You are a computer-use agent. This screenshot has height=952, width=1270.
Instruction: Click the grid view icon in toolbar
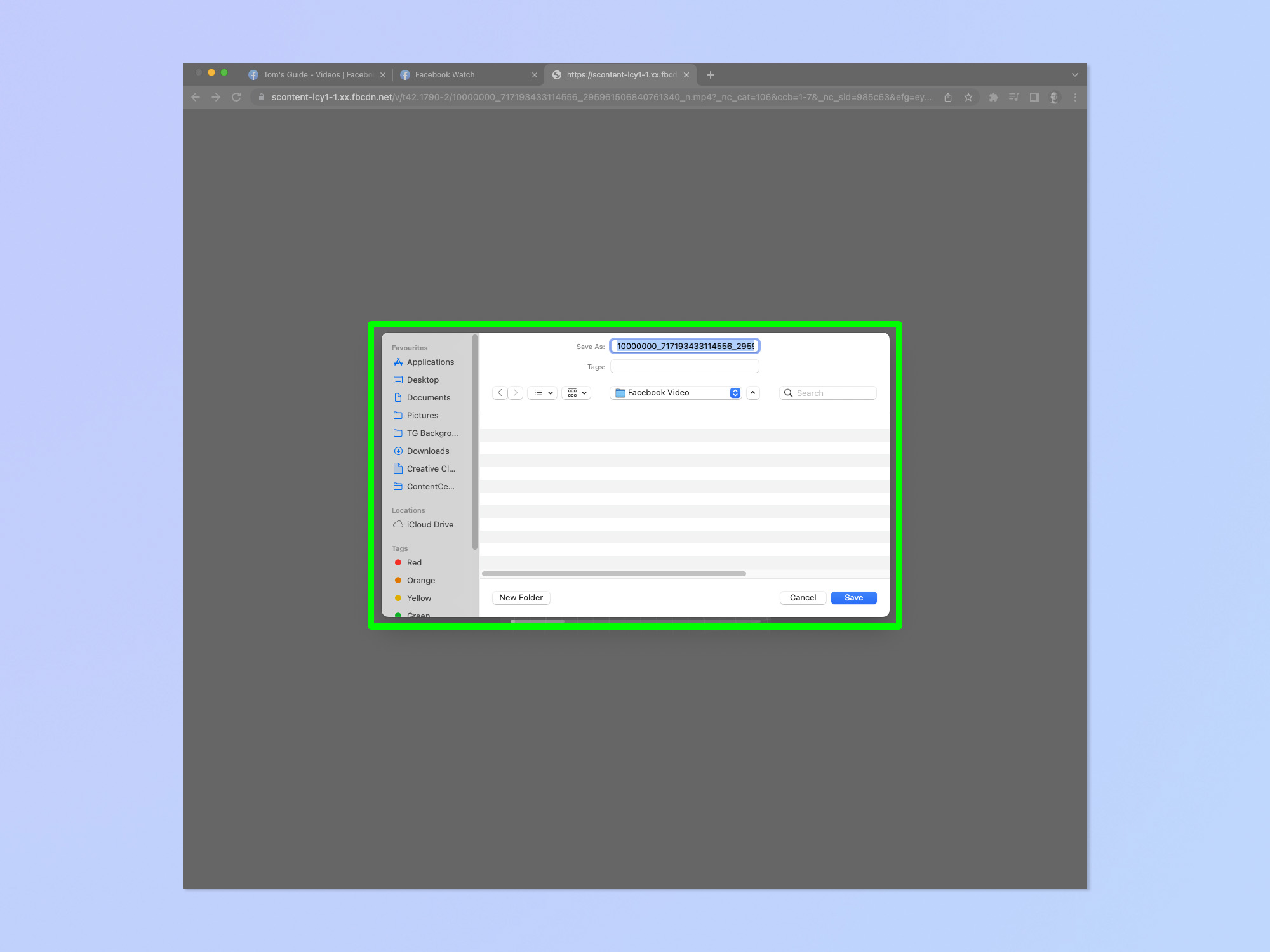[575, 392]
